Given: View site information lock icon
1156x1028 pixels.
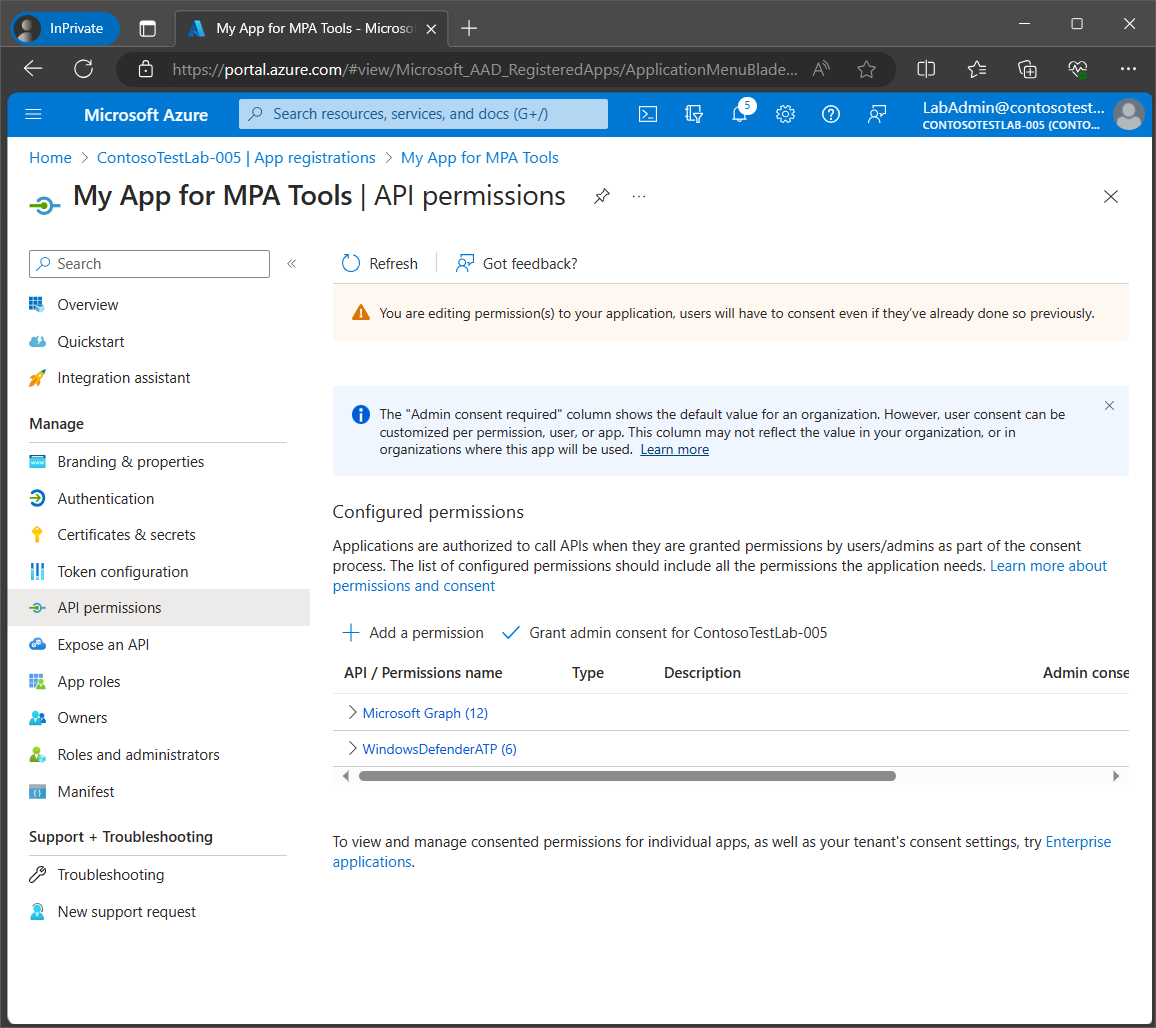Looking at the screenshot, I should pyautogui.click(x=146, y=69).
